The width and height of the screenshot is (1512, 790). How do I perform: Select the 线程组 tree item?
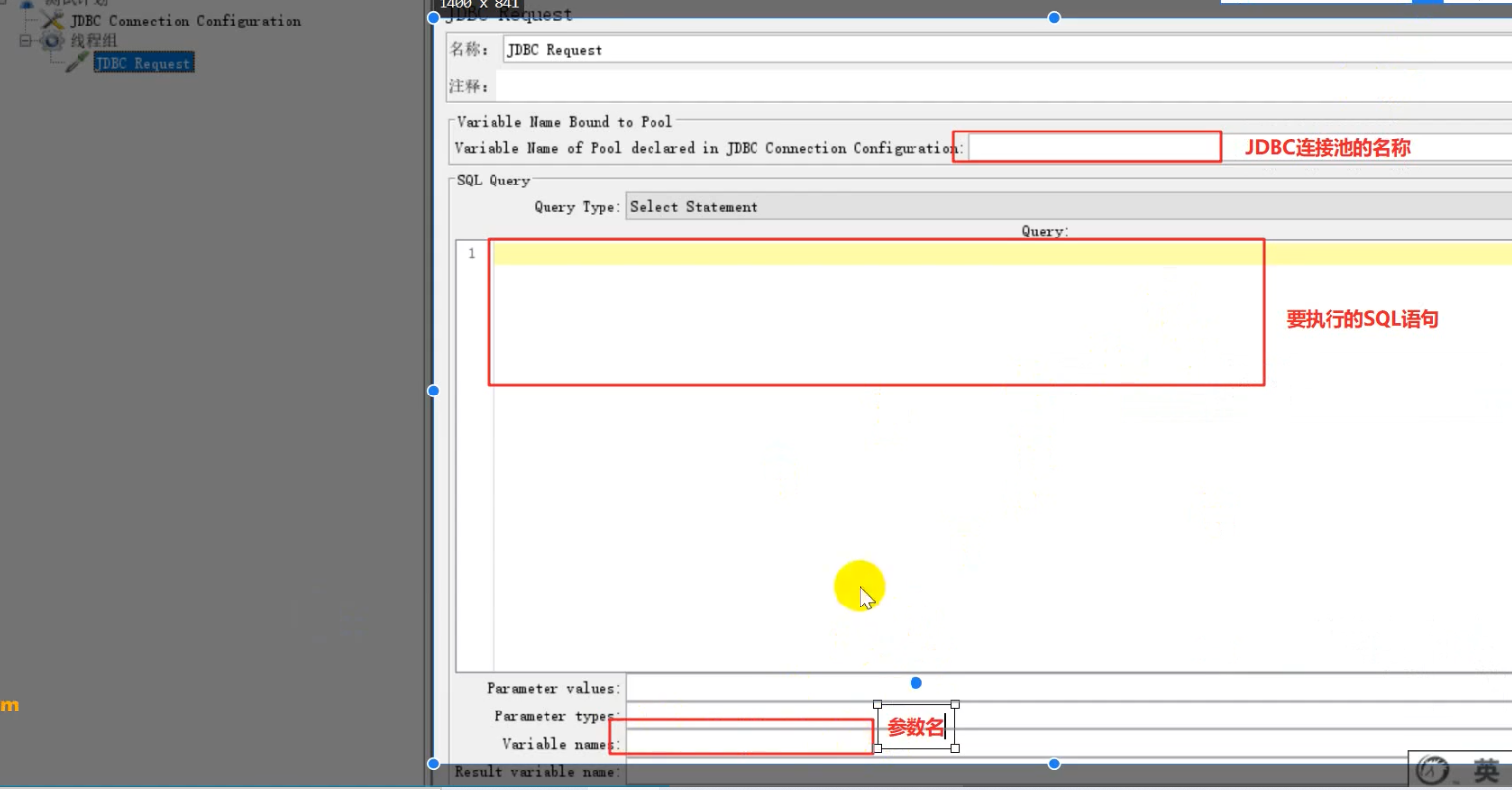93,41
